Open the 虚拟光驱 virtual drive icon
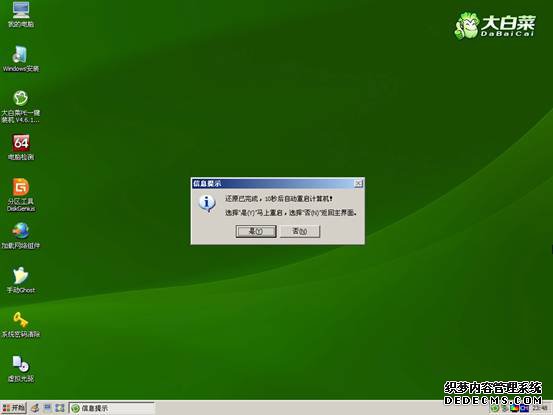This screenshot has height=415, width=553. (x=21, y=369)
